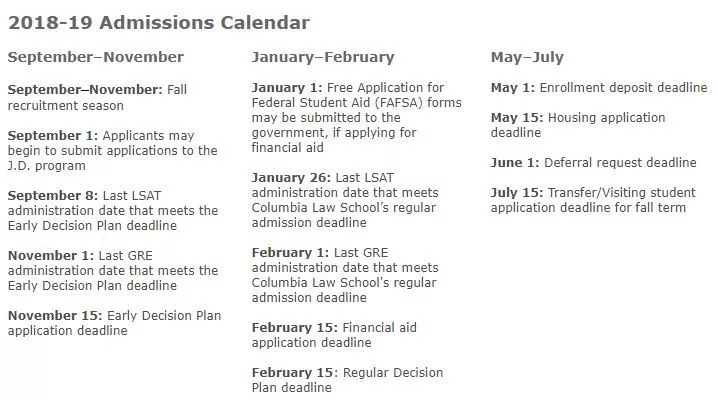Viewport: 718px width, 400px height.
Task: Click the January 1 FAFSA date label
Action: (288, 88)
